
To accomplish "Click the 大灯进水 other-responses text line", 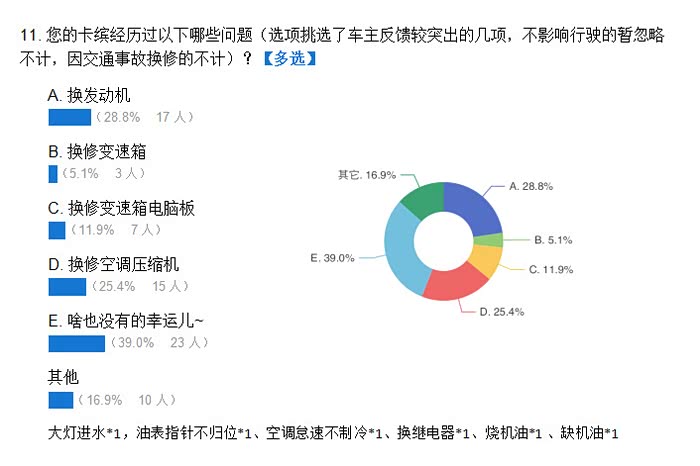I will [333, 433].
